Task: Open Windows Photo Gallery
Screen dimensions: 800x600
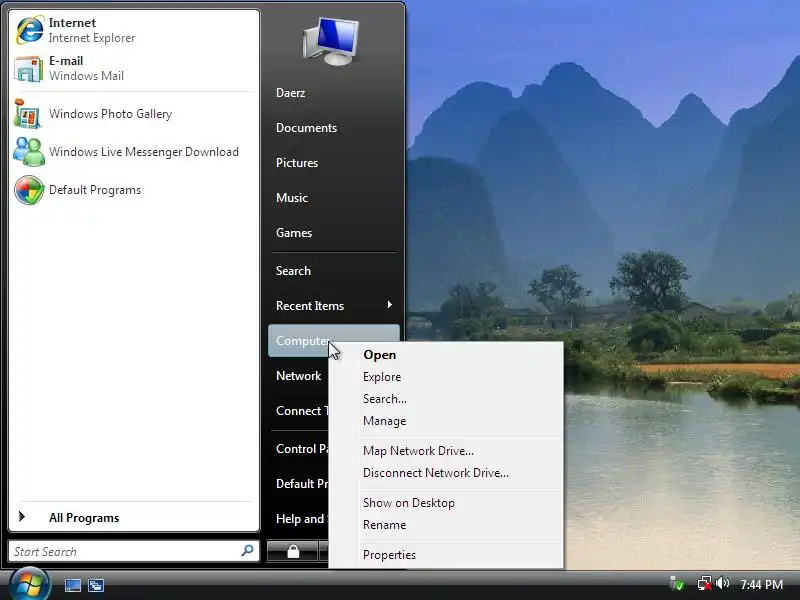Action: (134, 114)
